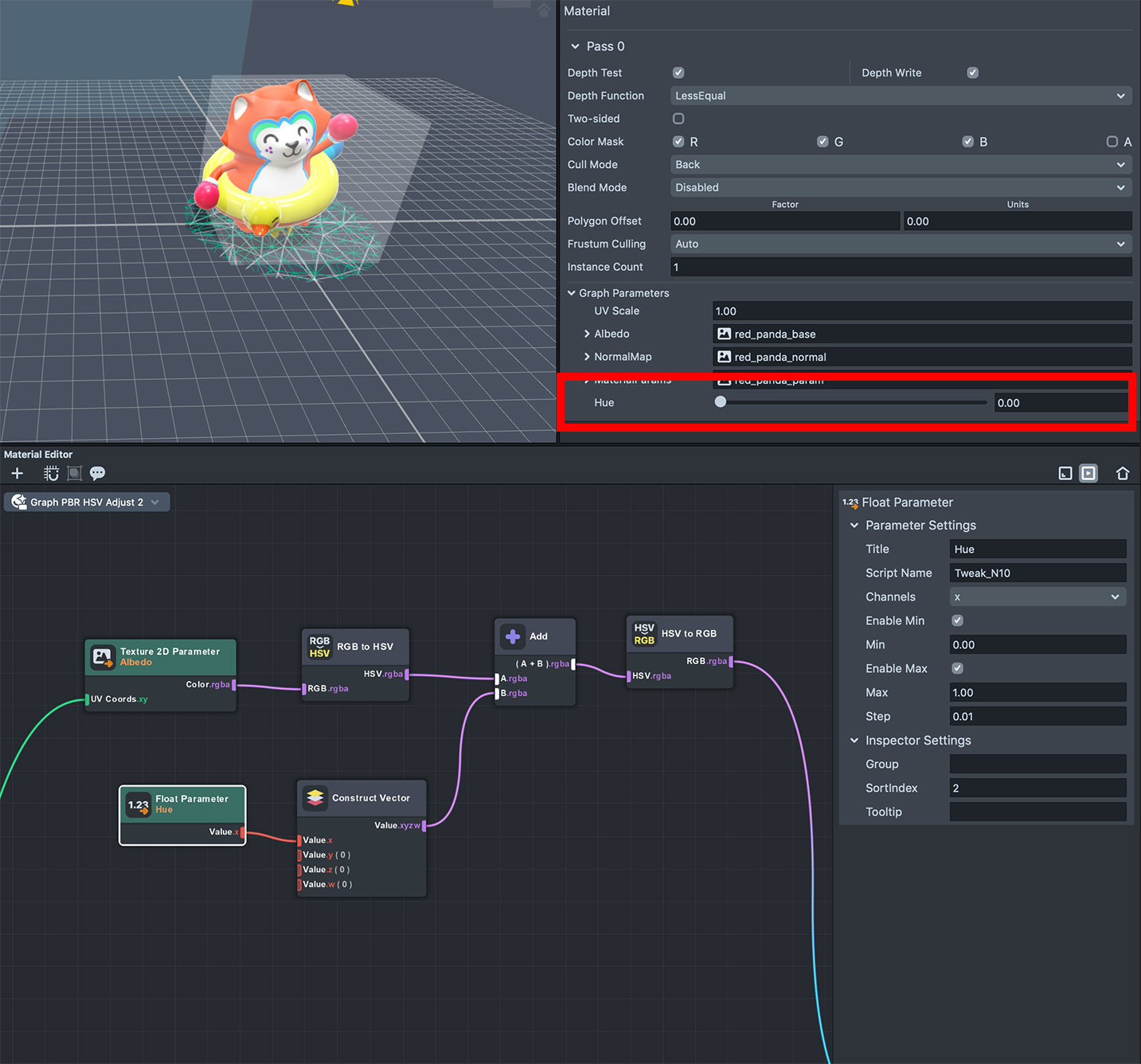This screenshot has height=1064, width=1141.
Task: Toggle the magnet snap icon in Material Editor
Action: tap(51, 474)
